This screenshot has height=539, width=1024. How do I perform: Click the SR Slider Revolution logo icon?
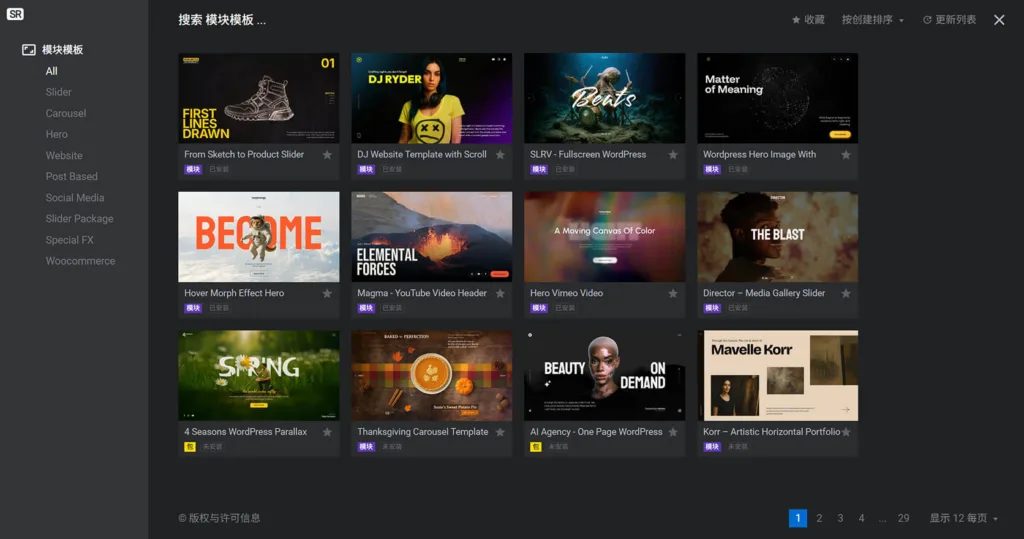[15, 14]
